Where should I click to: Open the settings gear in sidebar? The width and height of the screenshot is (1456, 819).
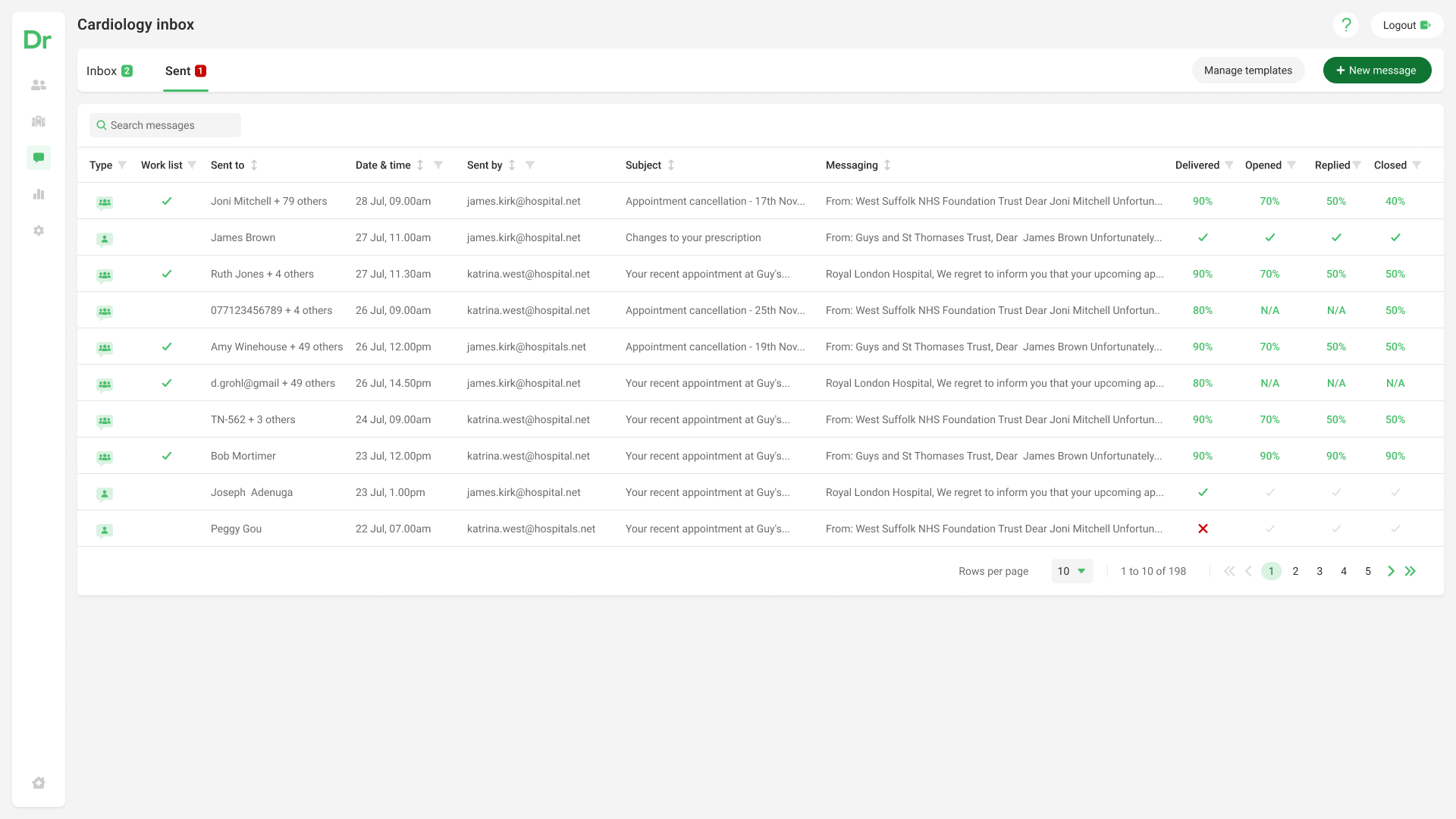tap(39, 231)
